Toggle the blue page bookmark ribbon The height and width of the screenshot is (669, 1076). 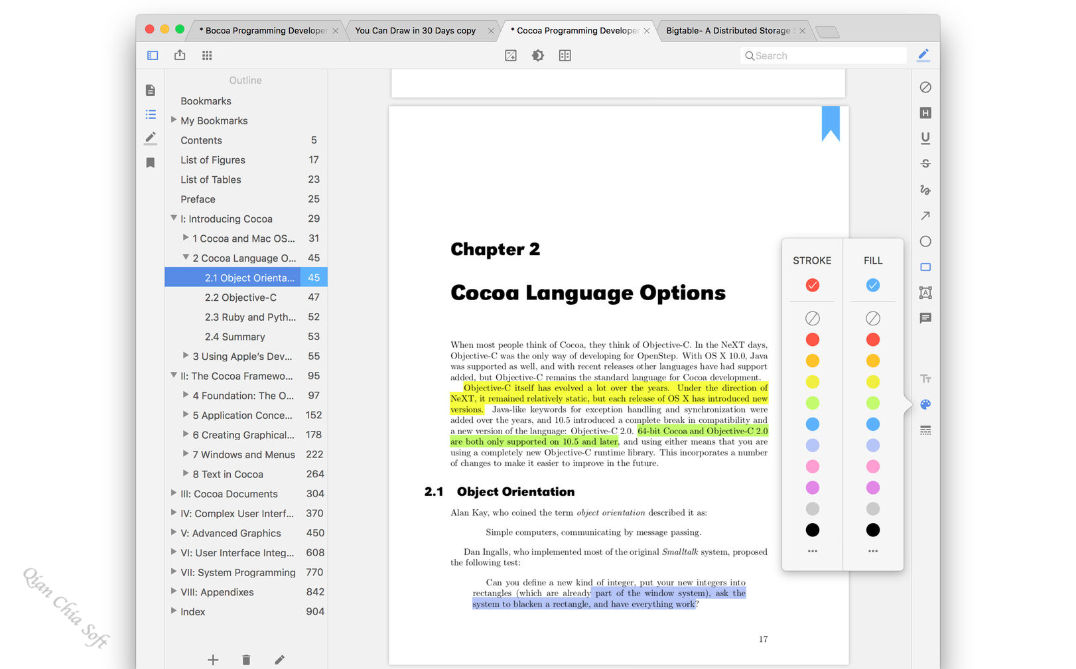coord(831,124)
